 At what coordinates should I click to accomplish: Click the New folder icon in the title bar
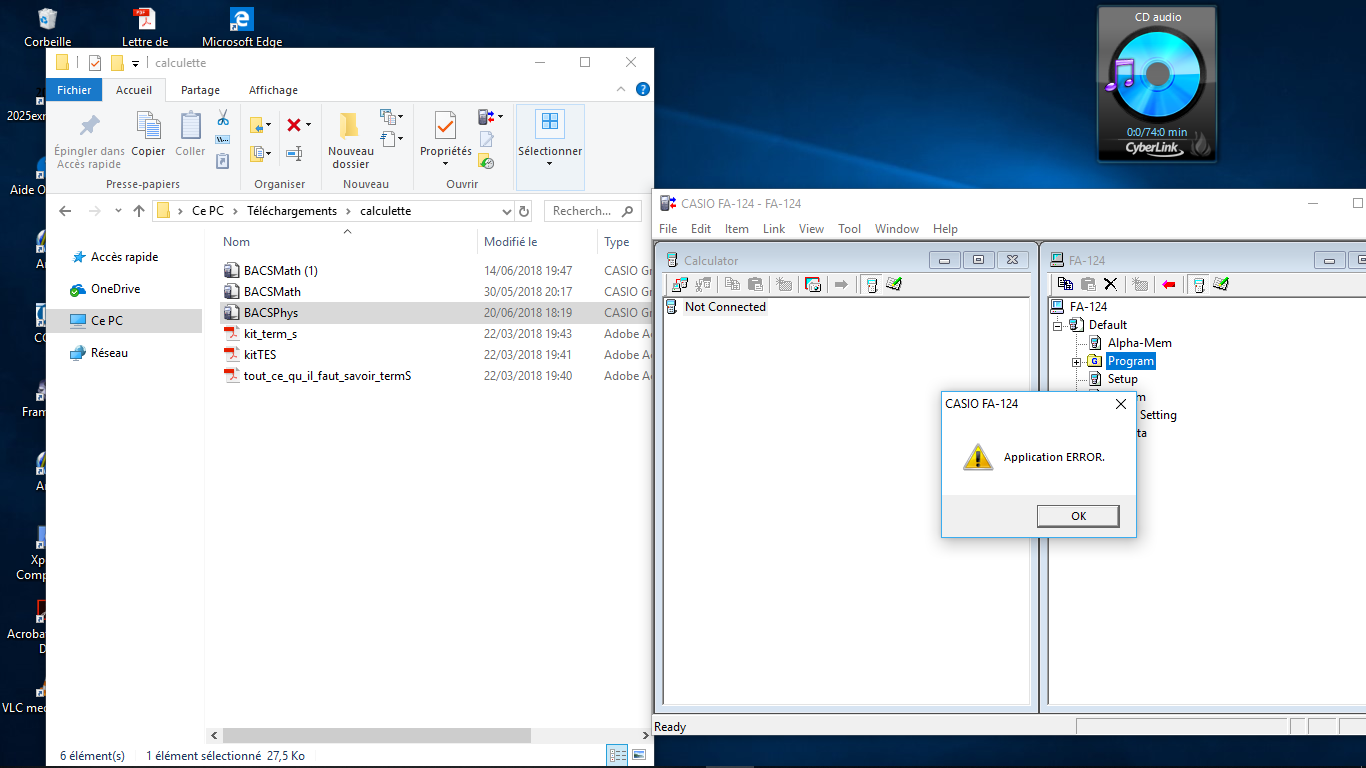[x=117, y=63]
